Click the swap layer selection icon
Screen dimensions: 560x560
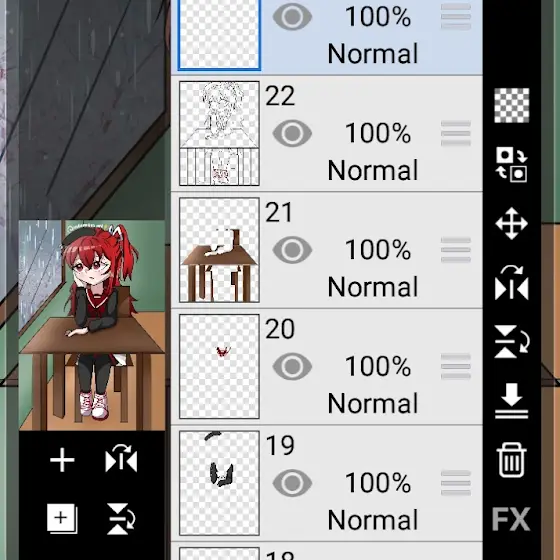511,164
